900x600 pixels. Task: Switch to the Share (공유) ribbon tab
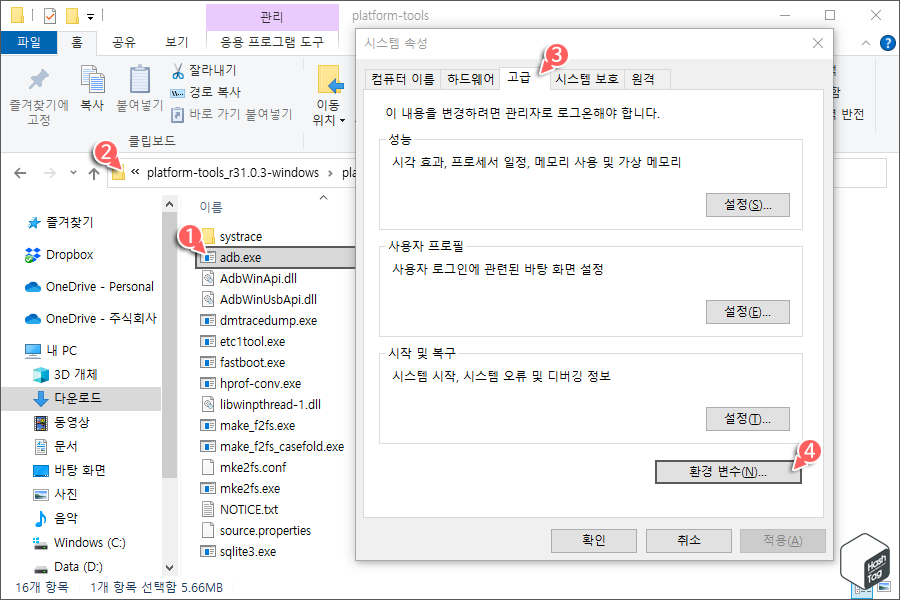[x=123, y=42]
